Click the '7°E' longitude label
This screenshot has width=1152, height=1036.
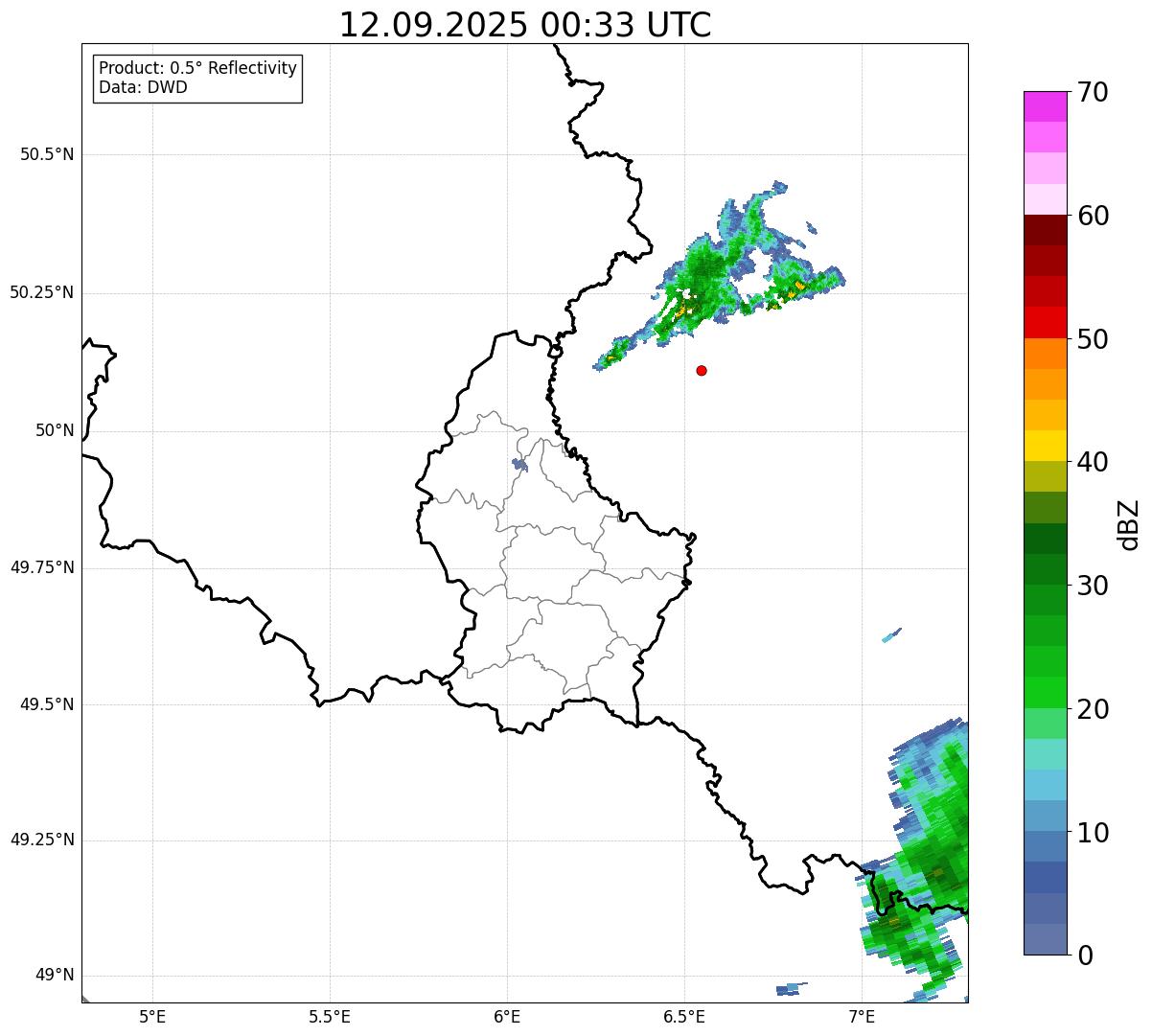pyautogui.click(x=862, y=1017)
